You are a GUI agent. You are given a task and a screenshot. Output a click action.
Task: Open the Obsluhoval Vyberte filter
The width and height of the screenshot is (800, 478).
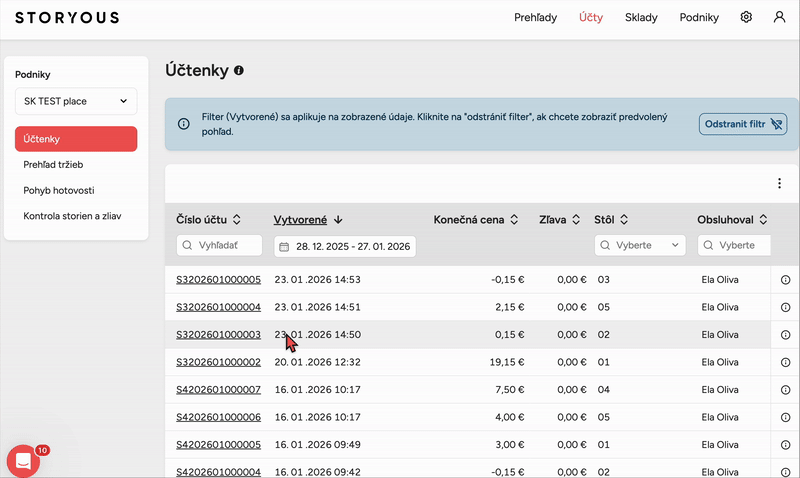click(734, 245)
